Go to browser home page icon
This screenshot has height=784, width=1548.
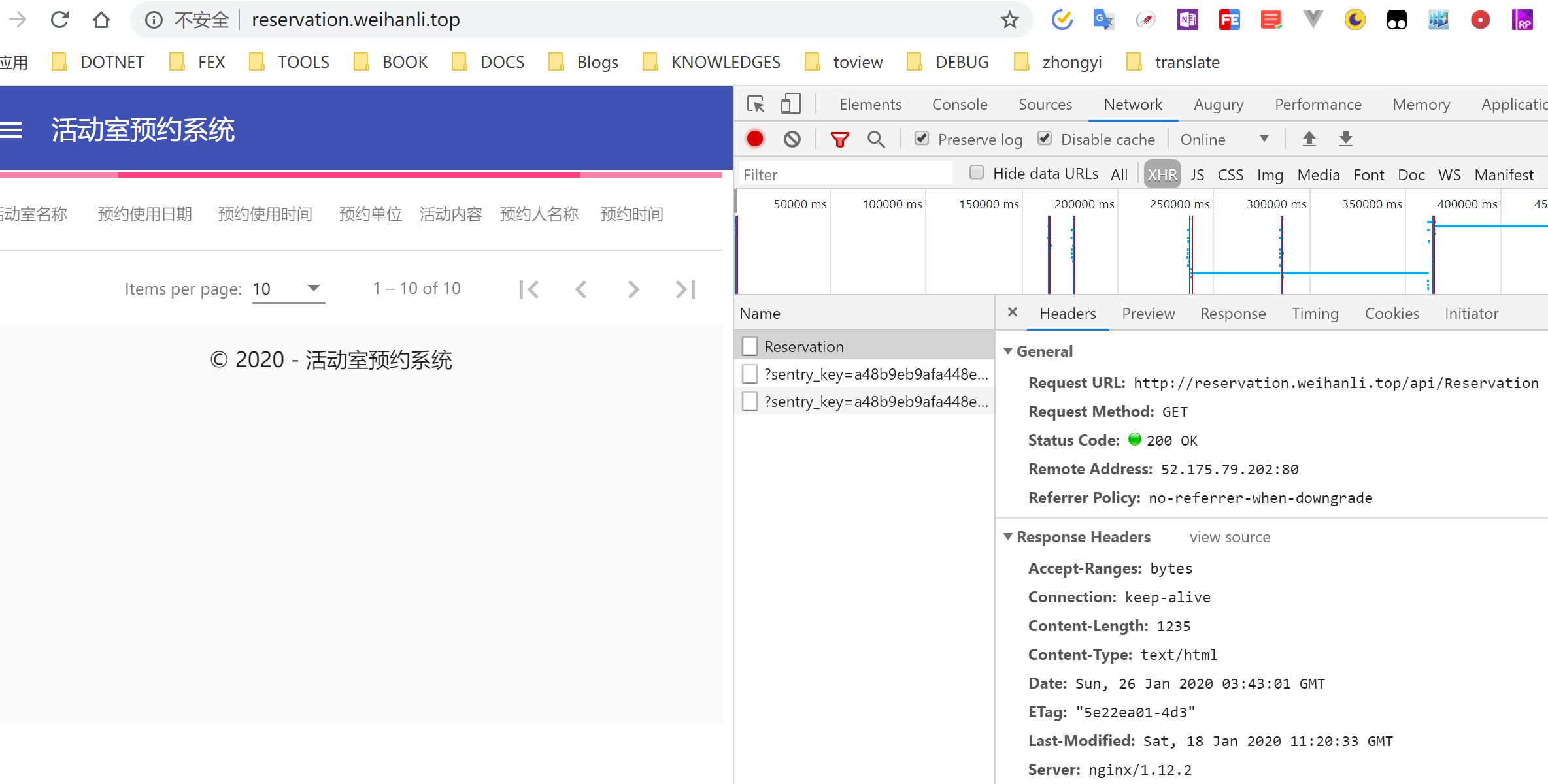101,20
